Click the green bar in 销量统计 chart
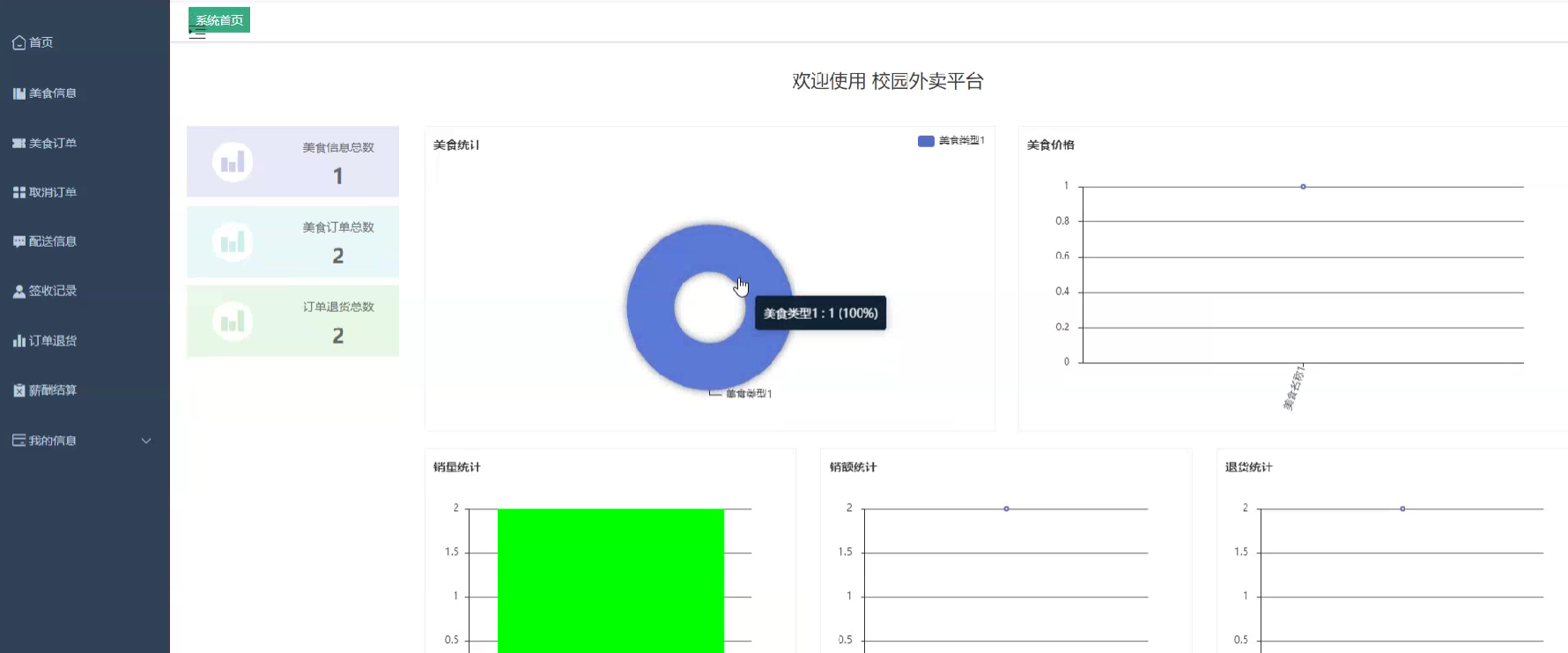This screenshot has height=653, width=1568. (610, 581)
